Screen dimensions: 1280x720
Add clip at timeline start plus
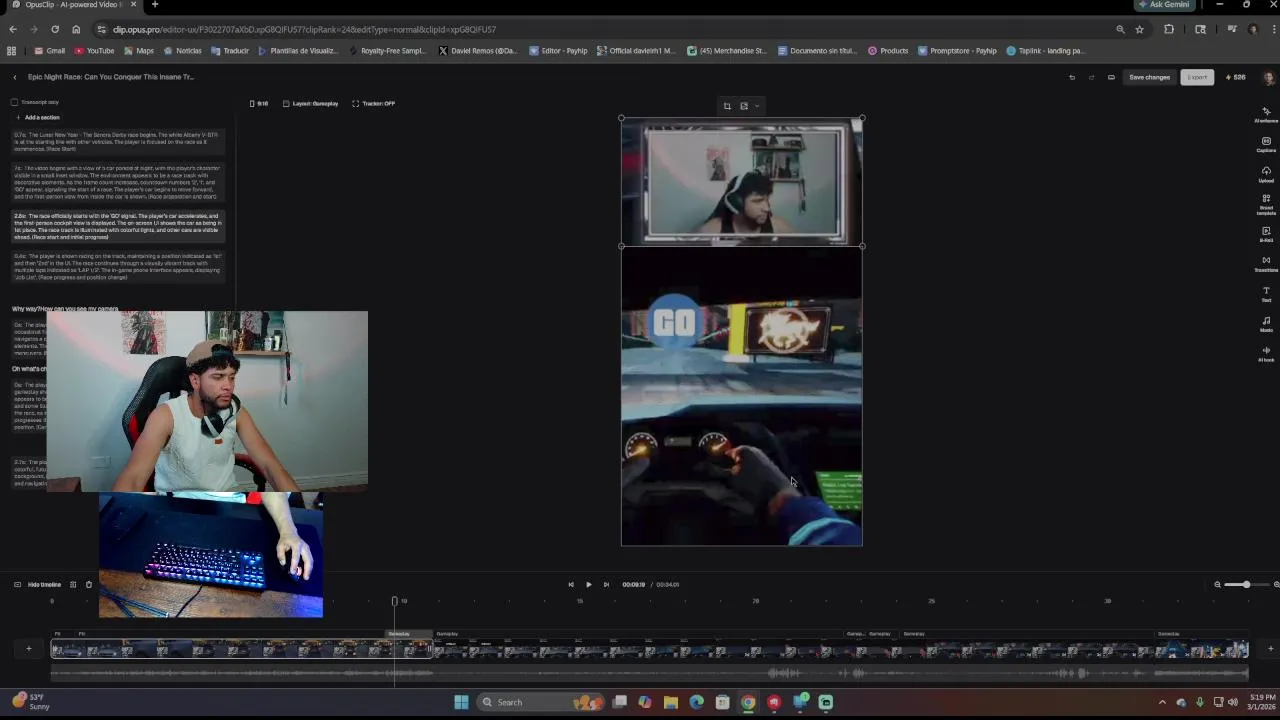(28, 649)
